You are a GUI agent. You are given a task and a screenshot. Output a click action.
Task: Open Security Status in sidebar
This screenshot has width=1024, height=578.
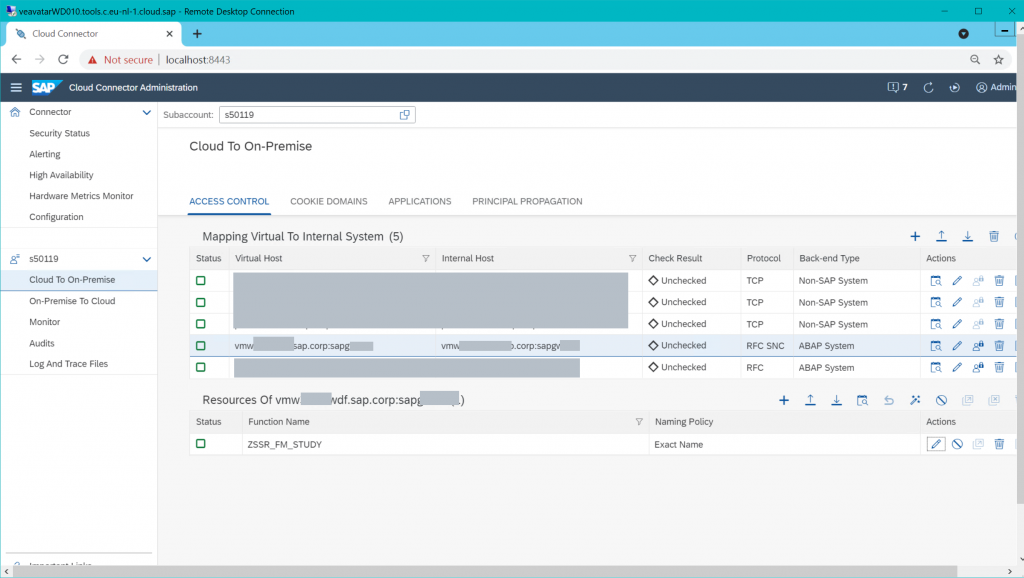[59, 133]
